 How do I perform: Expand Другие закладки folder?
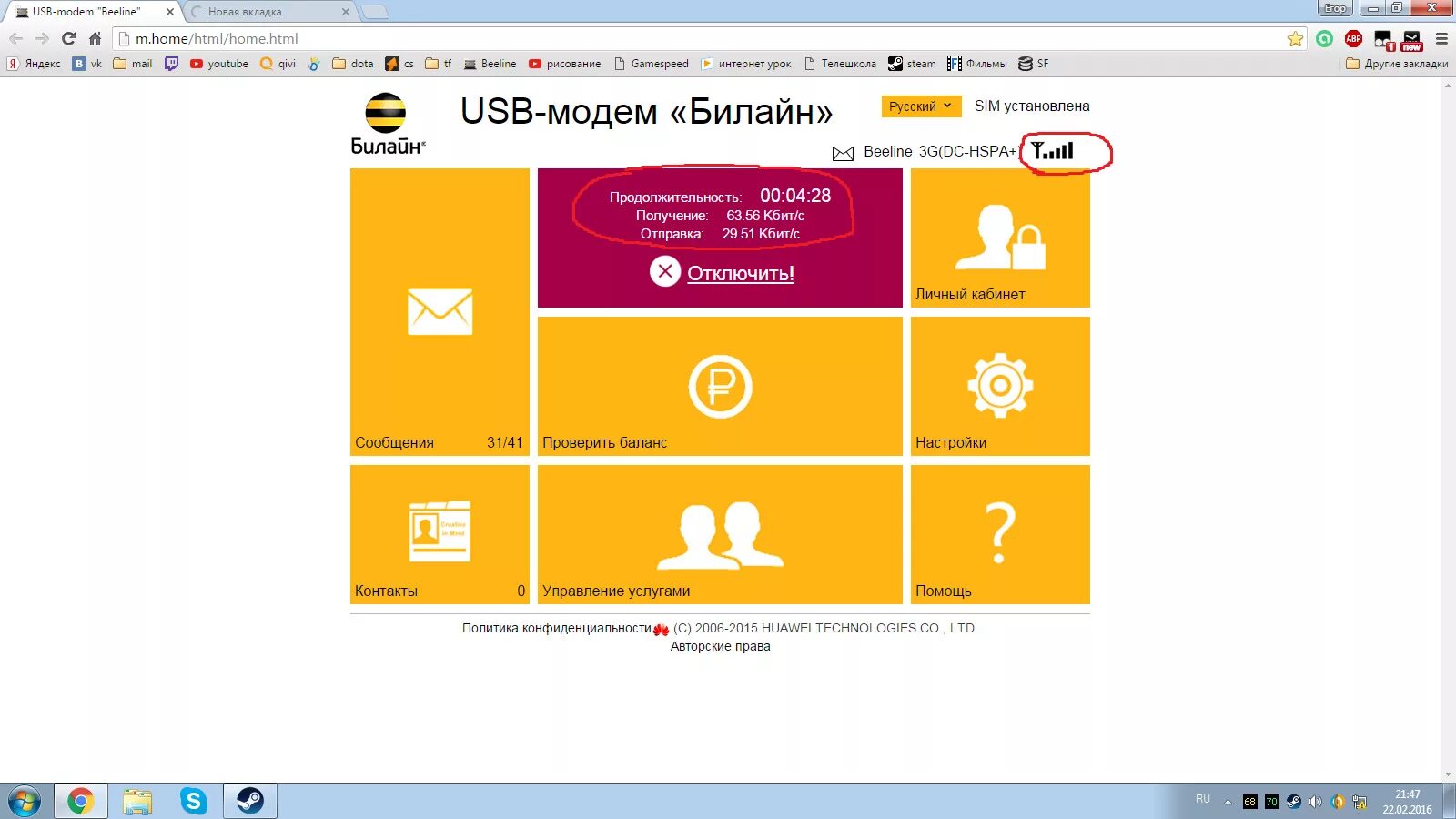click(x=1397, y=64)
